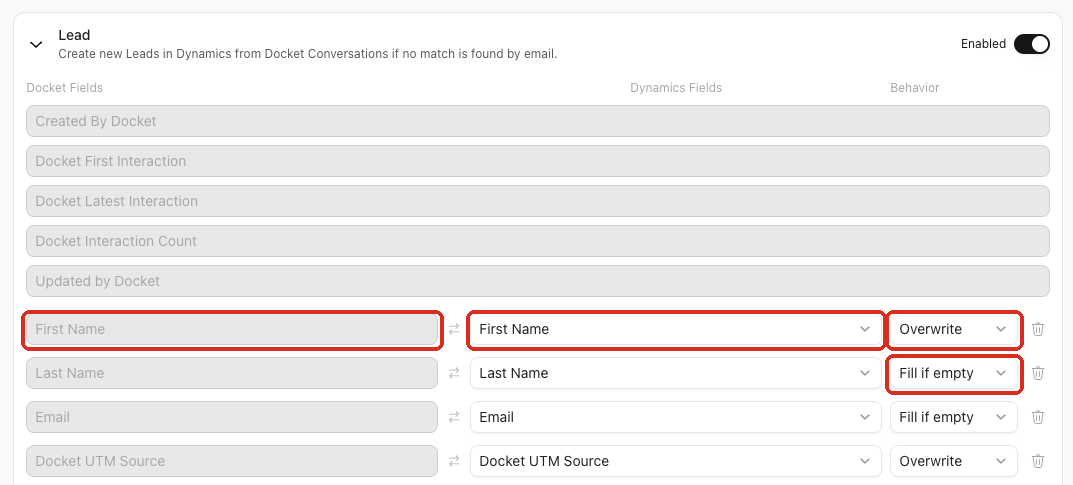This screenshot has height=485, width=1073.
Task: Click the Docket UTM Source Docket field
Action: [x=232, y=461]
